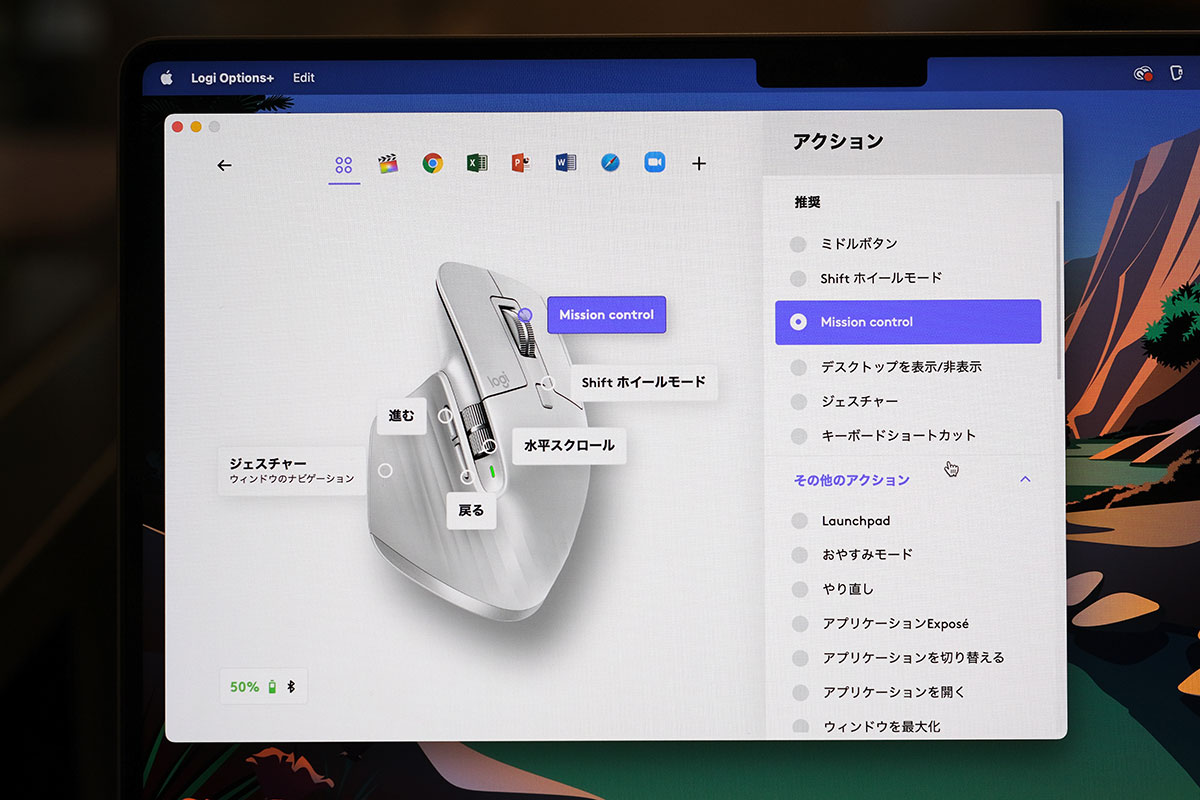This screenshot has width=1200, height=800.
Task: Select the 水平スクロール label
Action: coord(569,445)
